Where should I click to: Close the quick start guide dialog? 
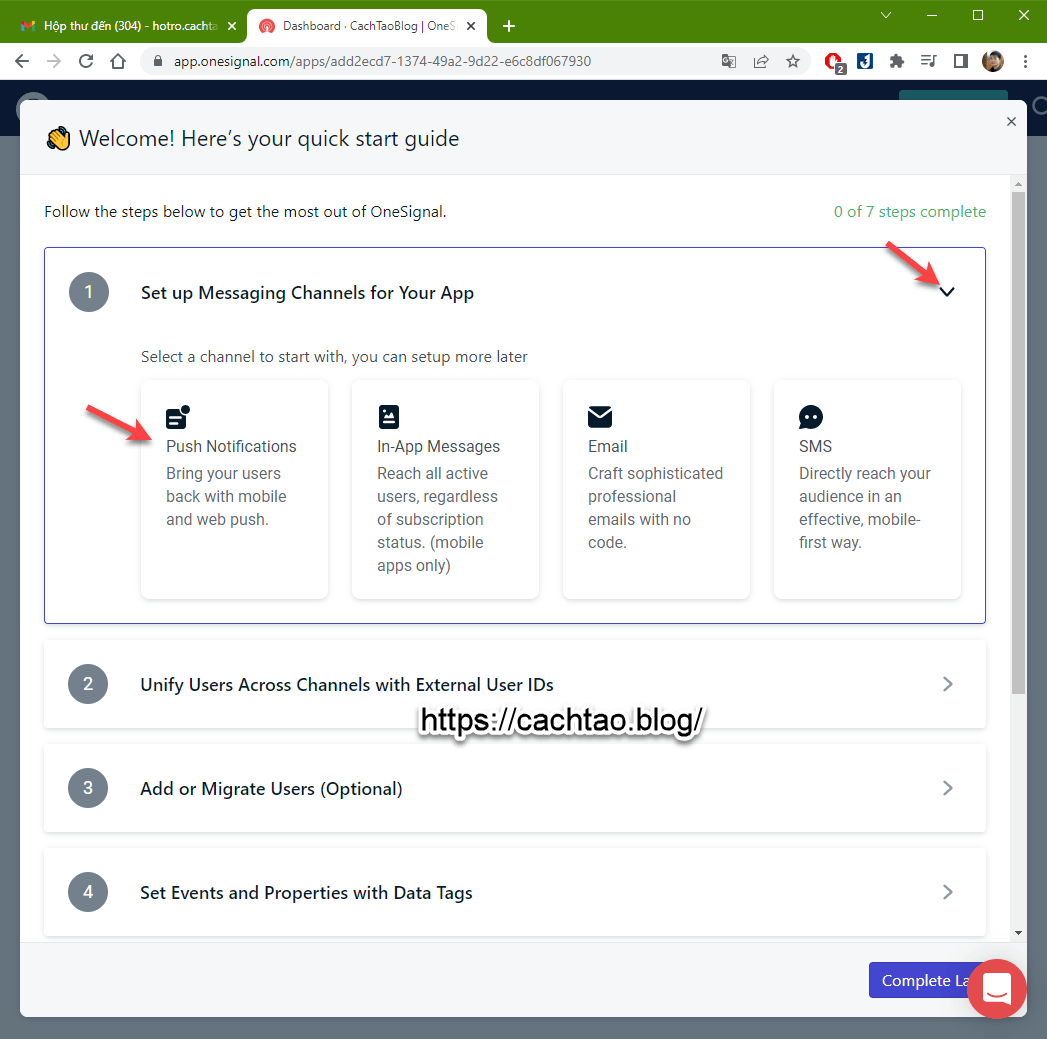1011,122
